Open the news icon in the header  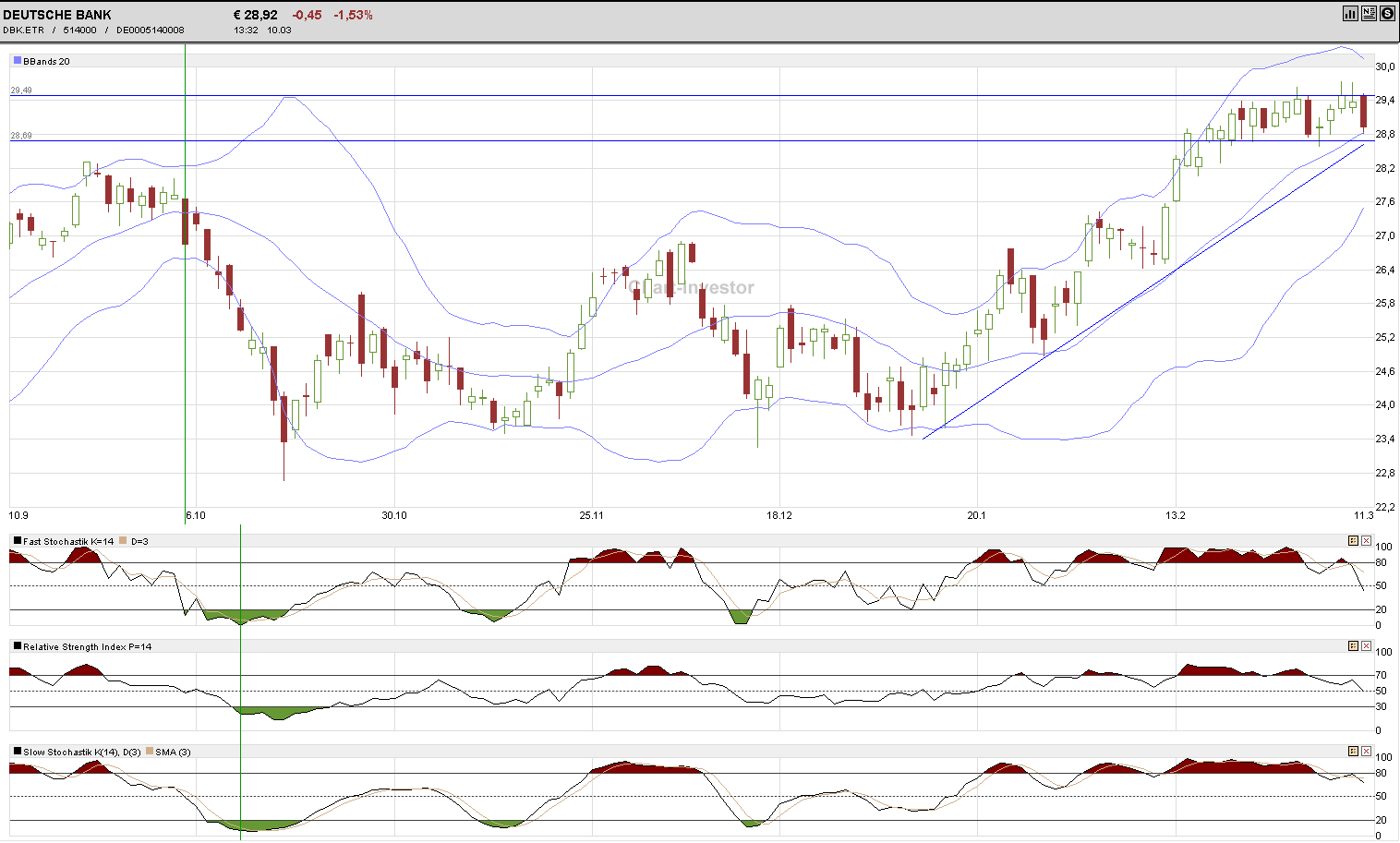click(1369, 13)
